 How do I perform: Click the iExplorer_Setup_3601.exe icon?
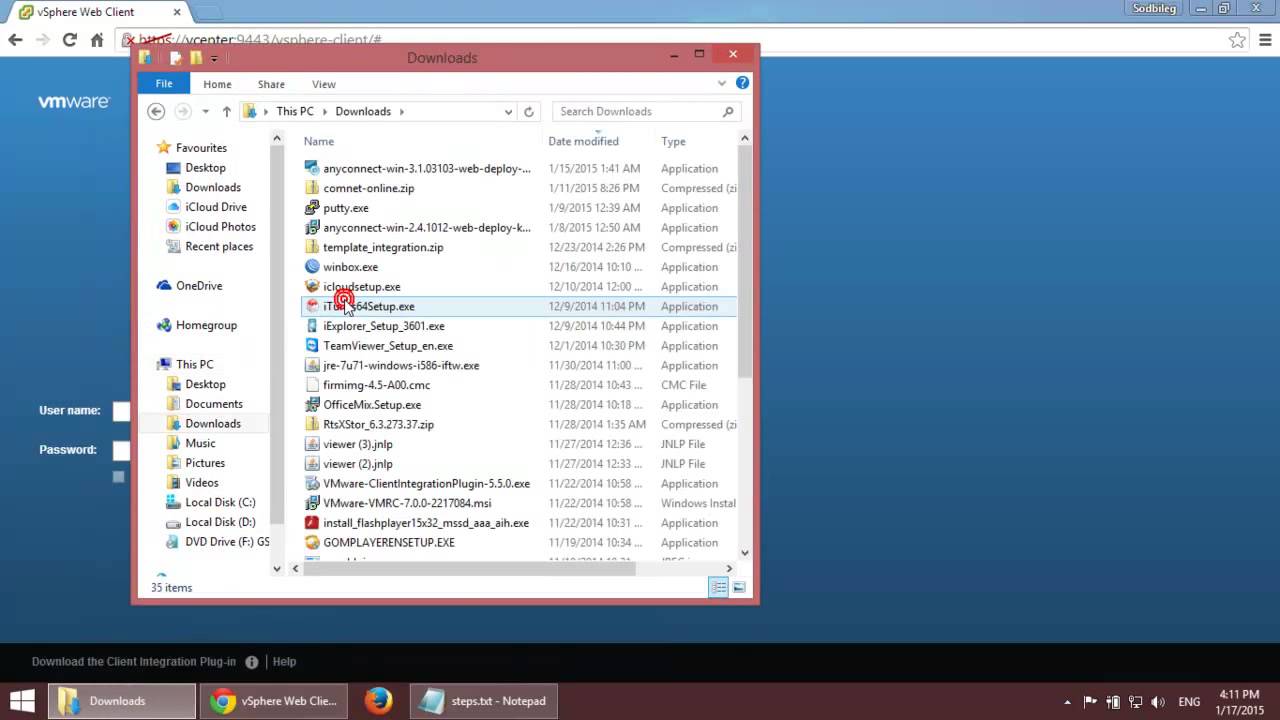pos(312,326)
